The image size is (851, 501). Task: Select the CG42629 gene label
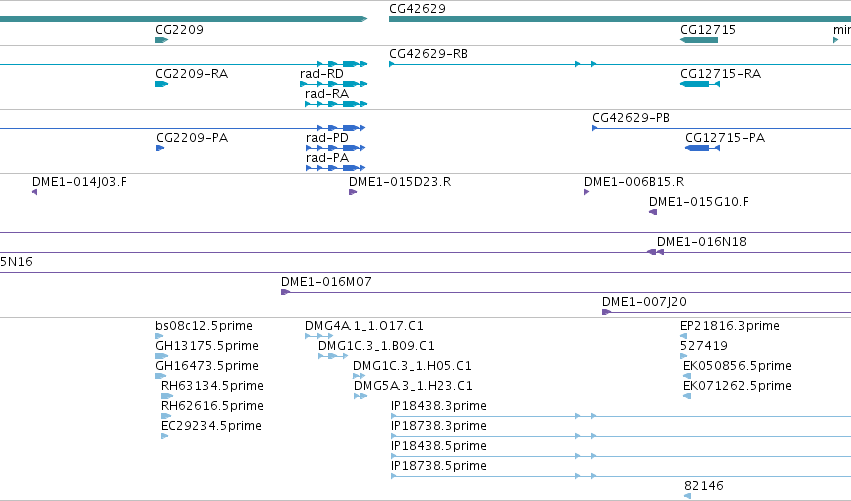coord(417,9)
